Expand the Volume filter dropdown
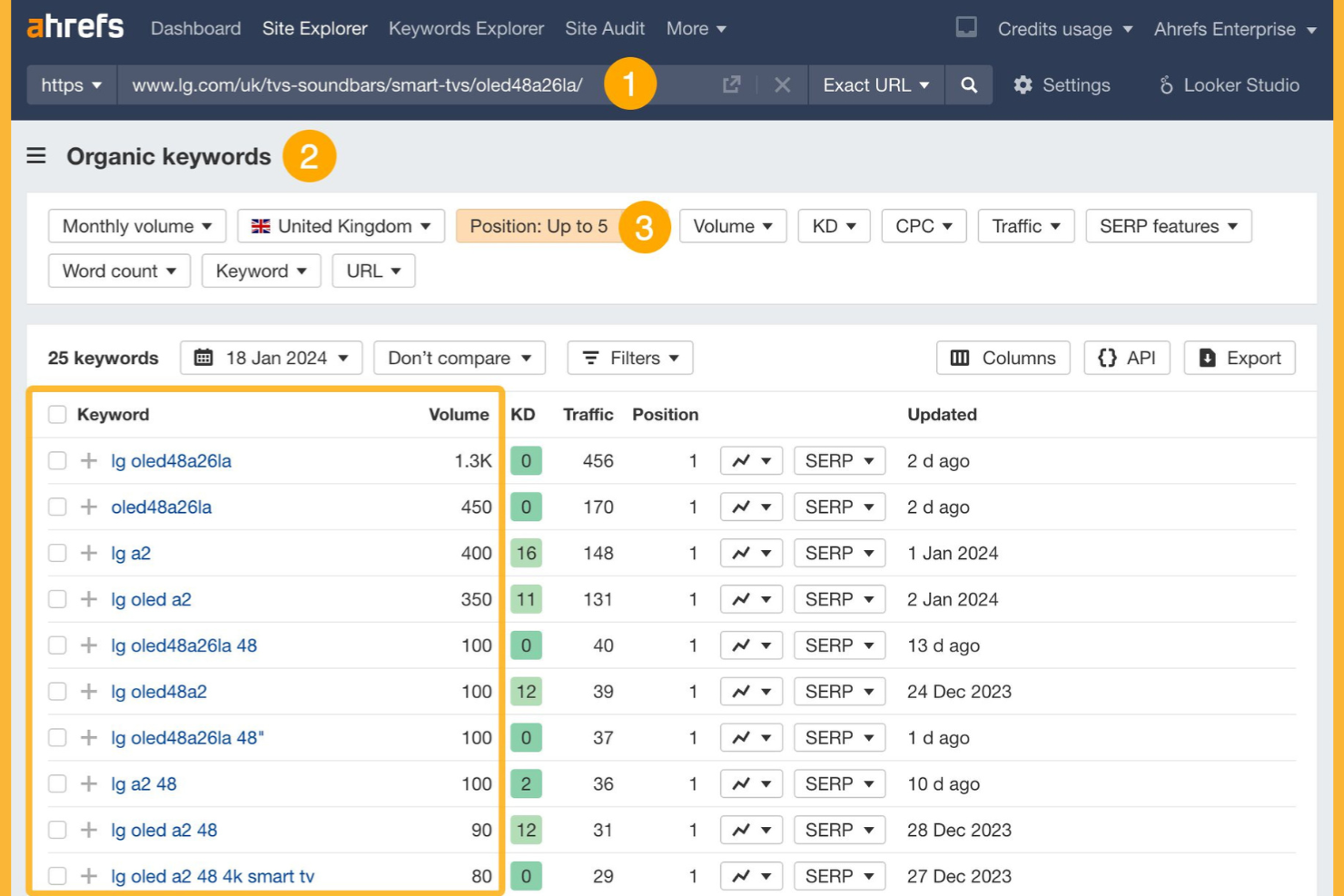The width and height of the screenshot is (1344, 896). coord(733,226)
